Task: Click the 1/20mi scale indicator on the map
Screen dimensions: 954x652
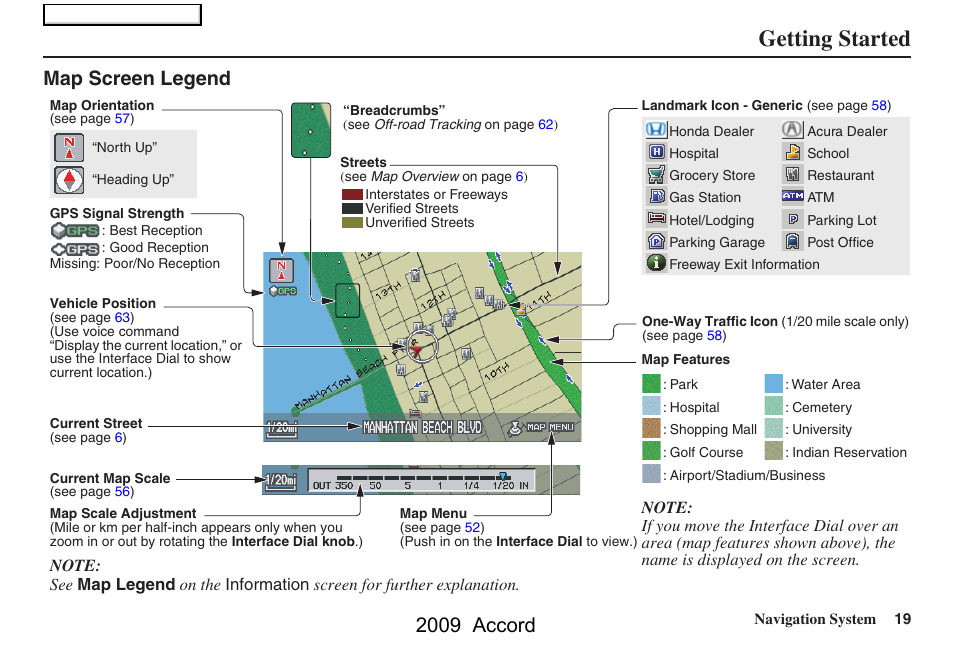Action: tap(282, 428)
